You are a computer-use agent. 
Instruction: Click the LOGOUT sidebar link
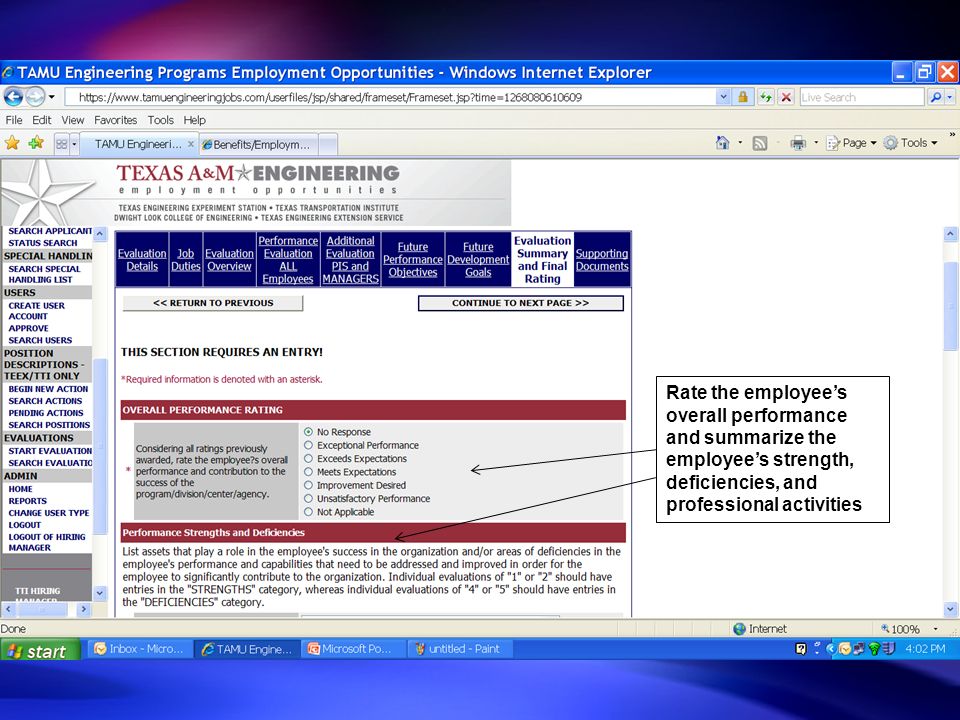[24, 525]
